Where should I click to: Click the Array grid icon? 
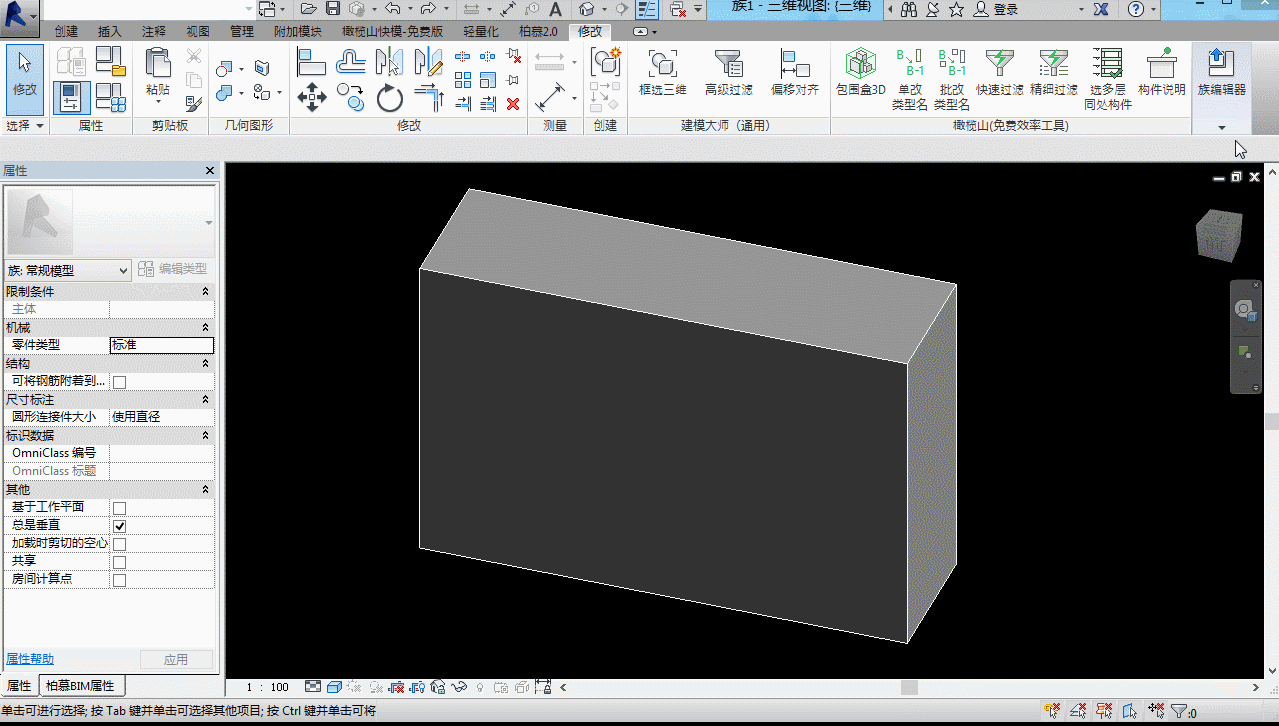462,80
